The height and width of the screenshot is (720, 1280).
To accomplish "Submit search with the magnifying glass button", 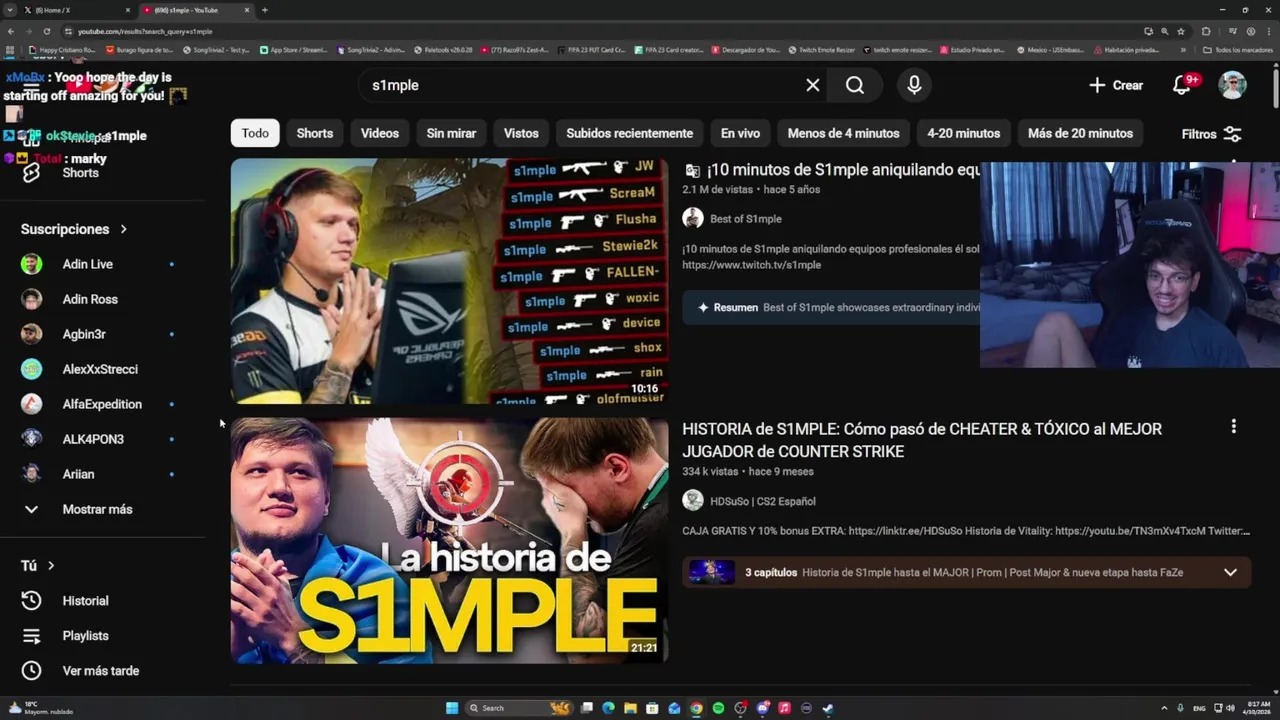I will pyautogui.click(x=855, y=85).
